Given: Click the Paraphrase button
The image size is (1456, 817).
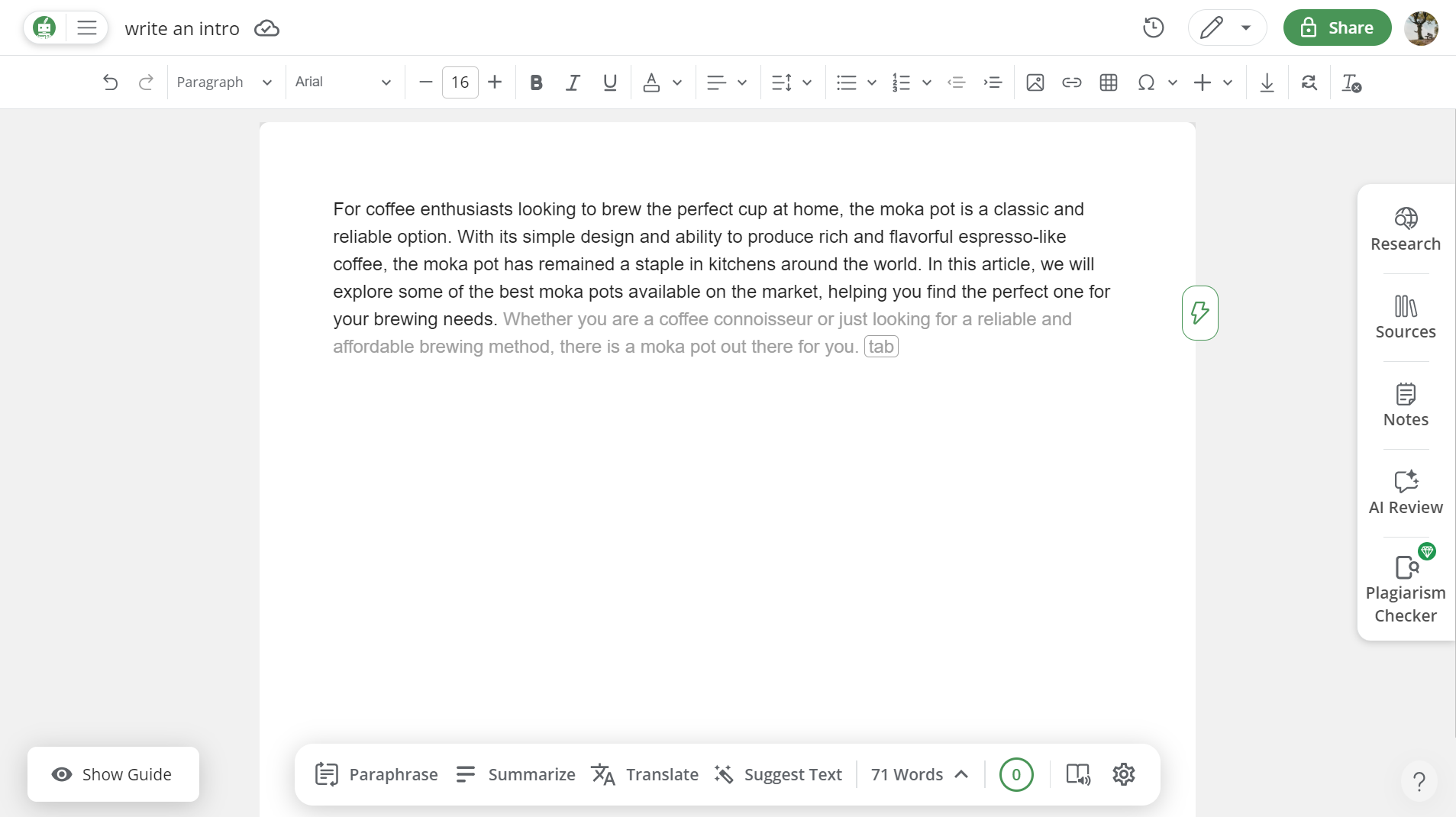Looking at the screenshot, I should pos(376,774).
